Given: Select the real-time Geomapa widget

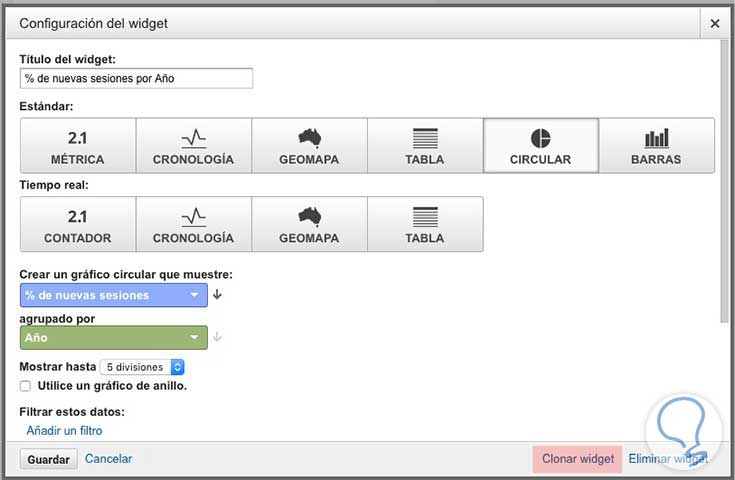Looking at the screenshot, I should point(309,224).
